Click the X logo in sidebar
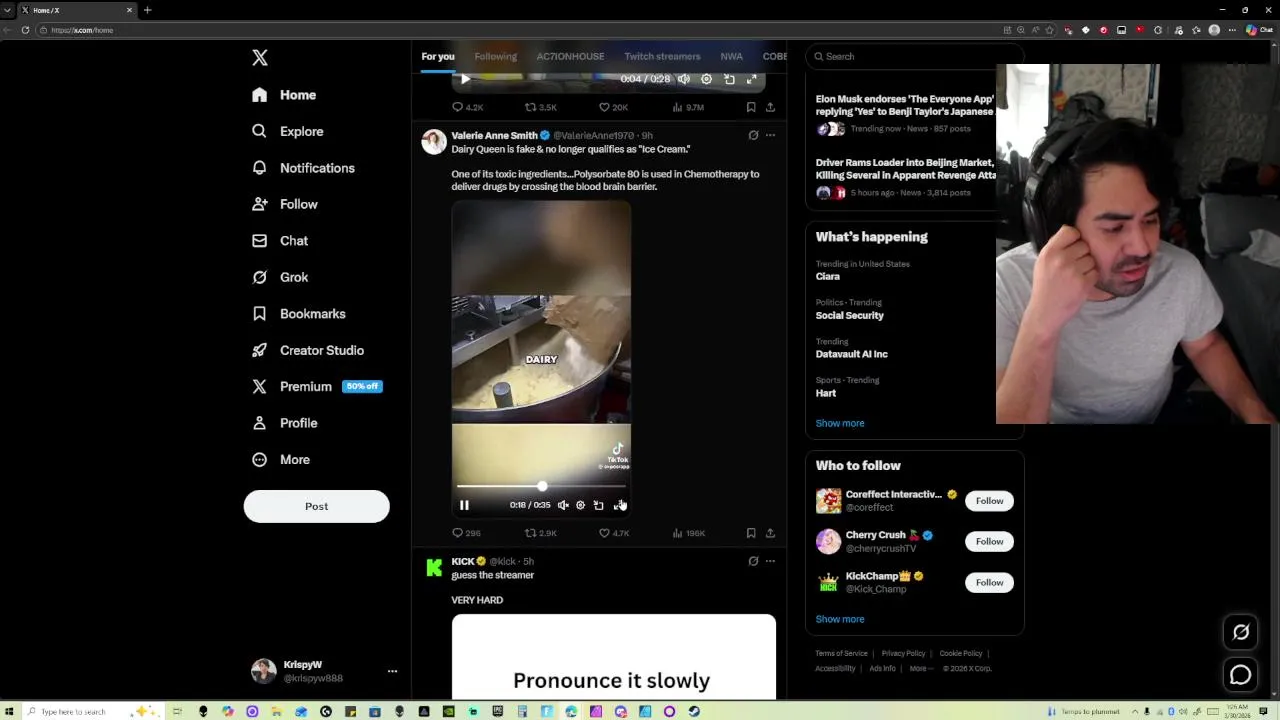 (x=260, y=58)
